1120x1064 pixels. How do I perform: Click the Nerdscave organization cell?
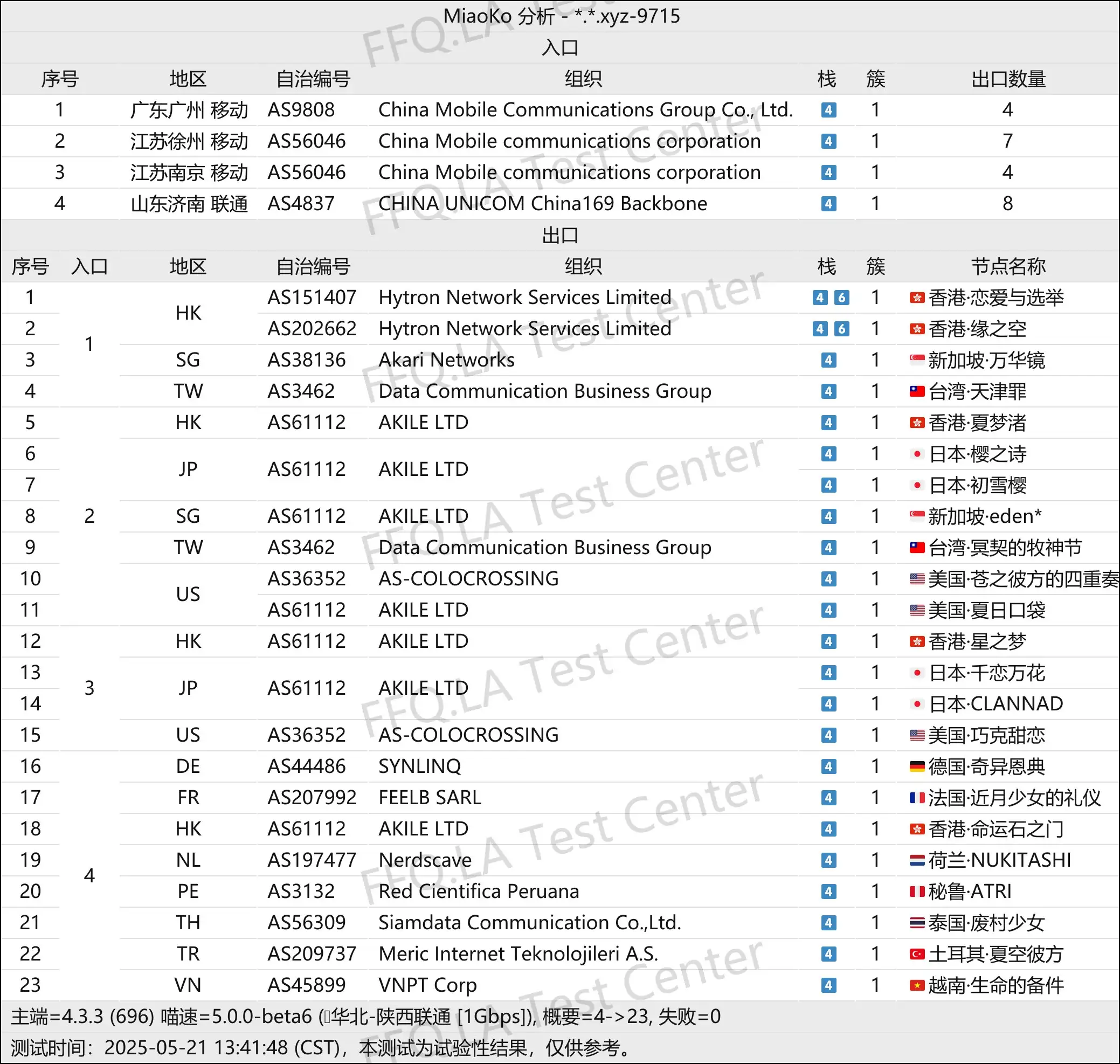[425, 860]
